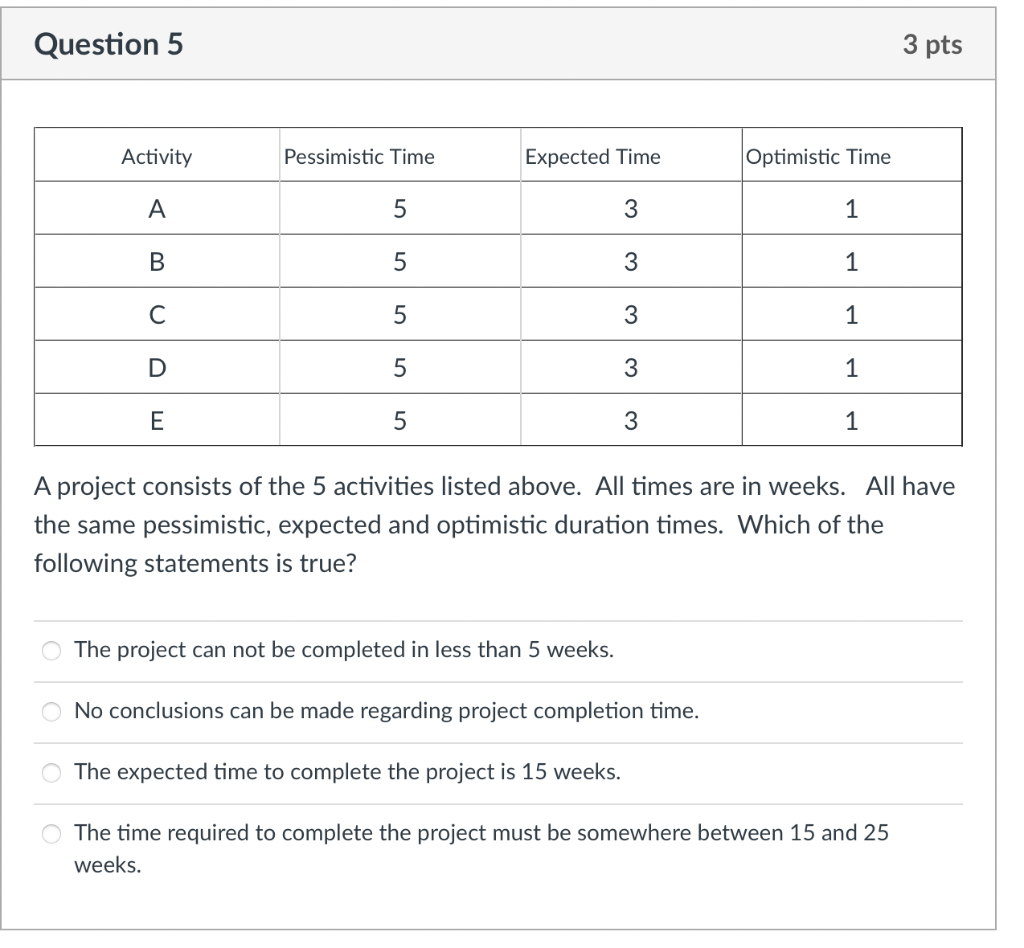Click the expected time value for Activity C
This screenshot has width=1024, height=948.
coord(631,314)
